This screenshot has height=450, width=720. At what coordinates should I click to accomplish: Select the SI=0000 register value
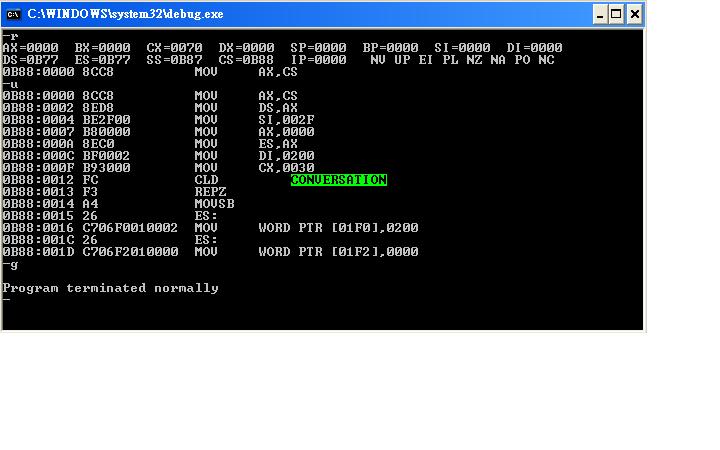[462, 48]
